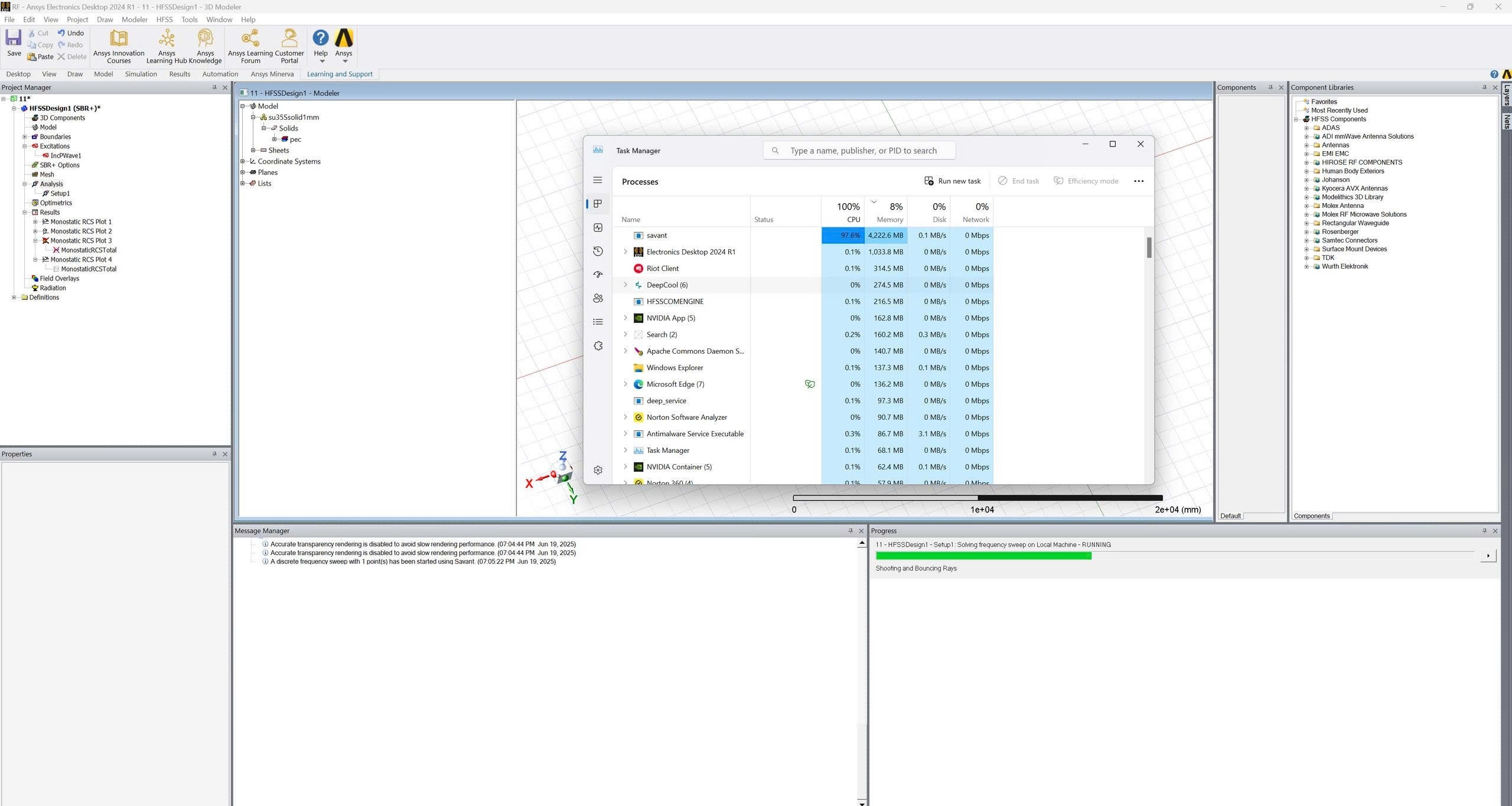Image resolution: width=1512 pixels, height=806 pixels.
Task: Open Task Manager Settings gear
Action: [x=598, y=470]
